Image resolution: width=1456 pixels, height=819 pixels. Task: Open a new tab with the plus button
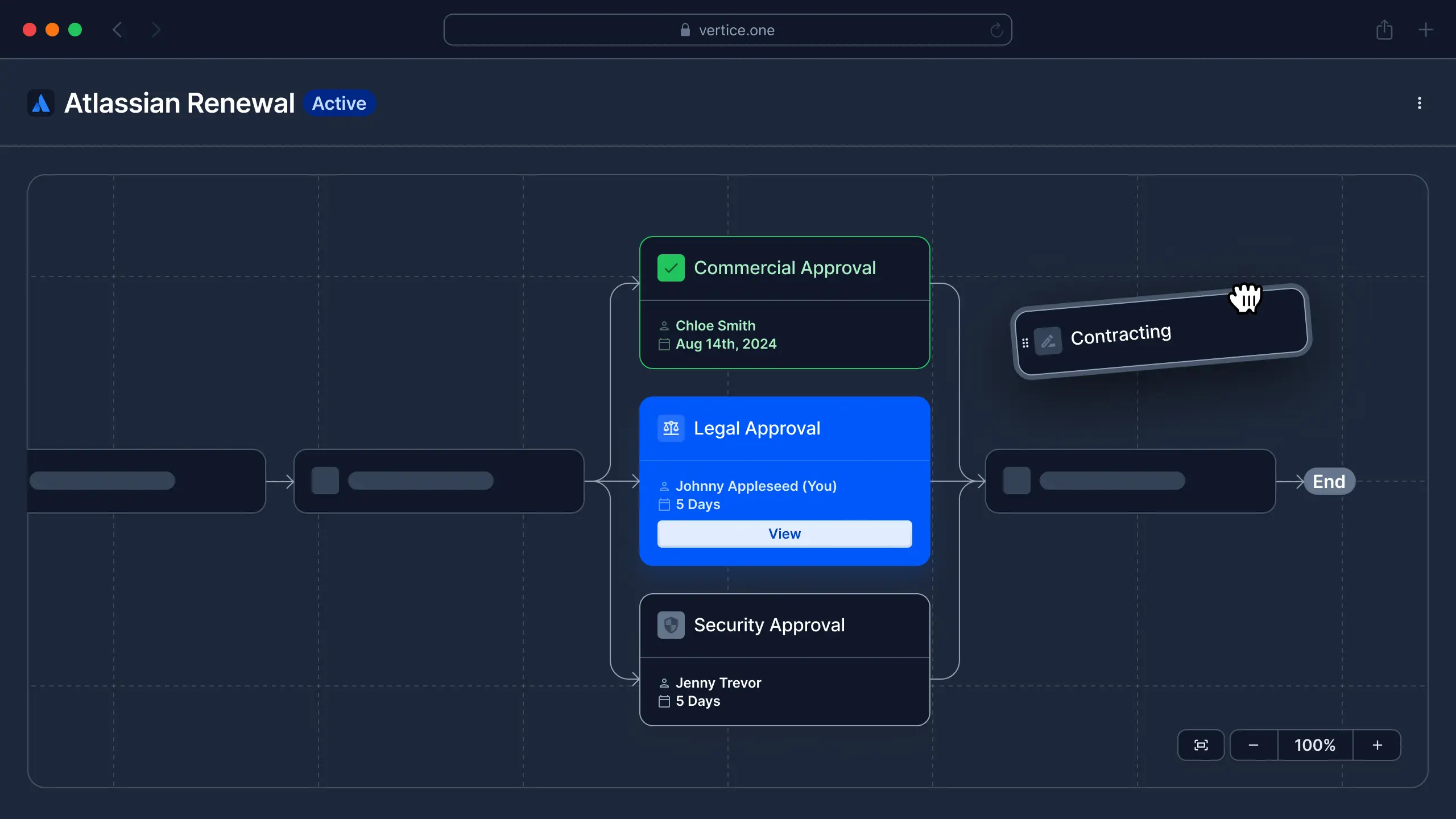click(x=1426, y=30)
